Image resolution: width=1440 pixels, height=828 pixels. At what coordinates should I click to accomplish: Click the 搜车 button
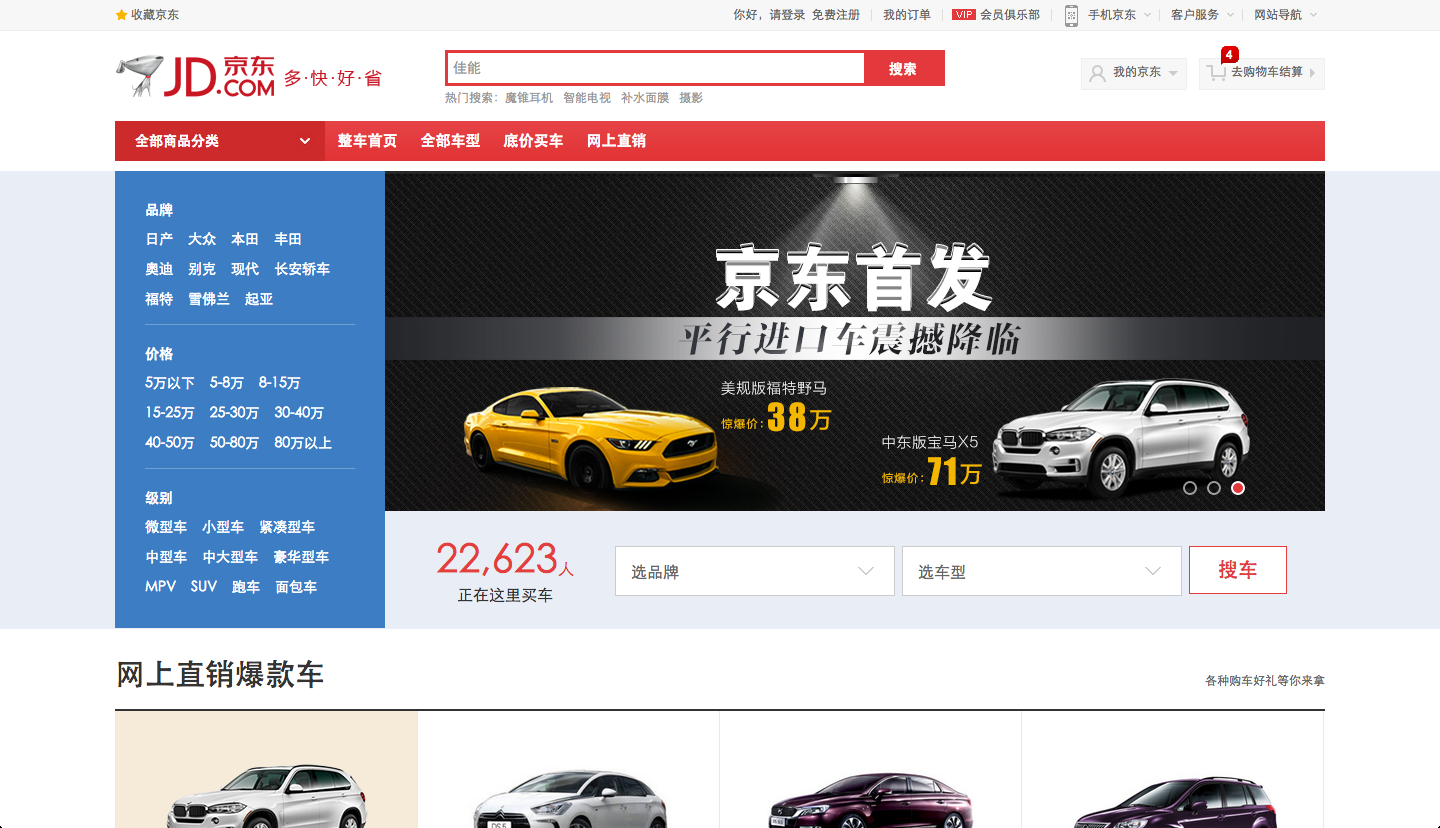point(1238,570)
